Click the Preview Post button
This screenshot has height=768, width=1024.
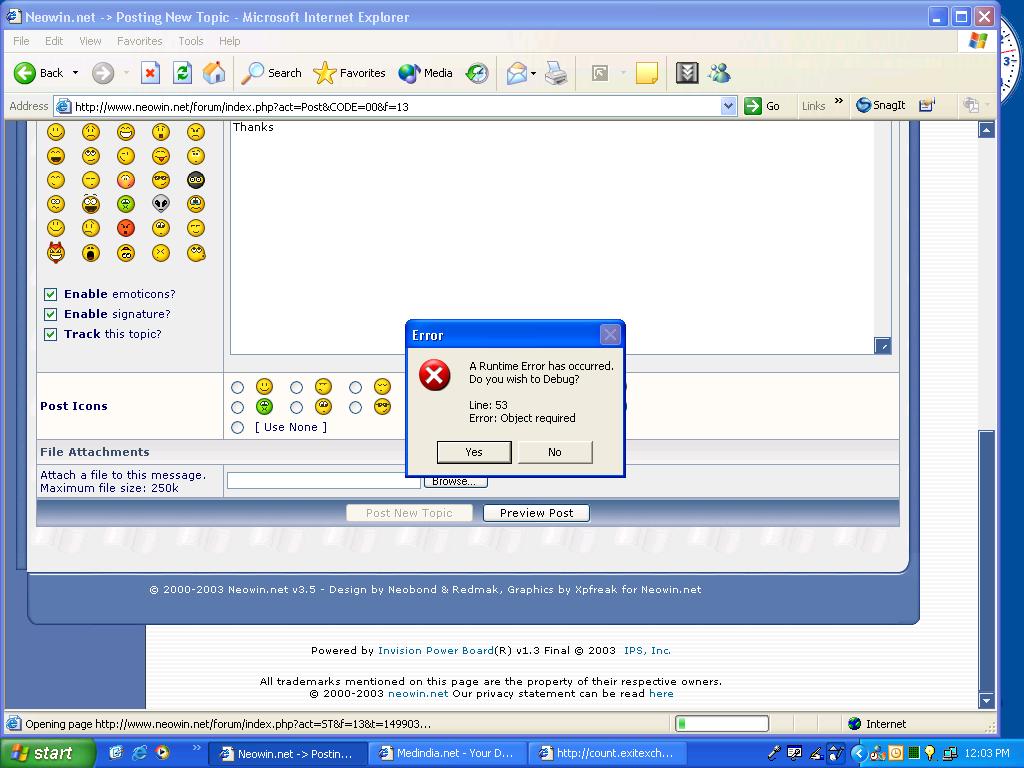click(536, 513)
